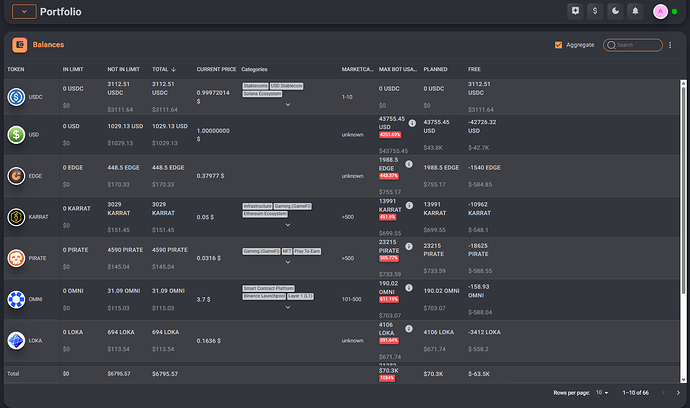Uncheck the Aggregate checkbox
This screenshot has width=690, height=408.
pyautogui.click(x=558, y=45)
